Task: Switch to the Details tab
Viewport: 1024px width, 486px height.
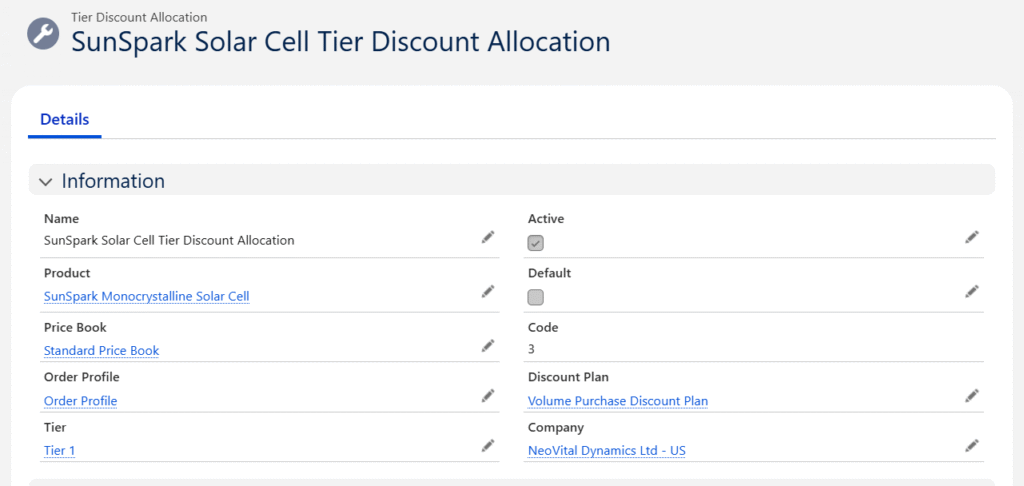Action: (x=64, y=120)
